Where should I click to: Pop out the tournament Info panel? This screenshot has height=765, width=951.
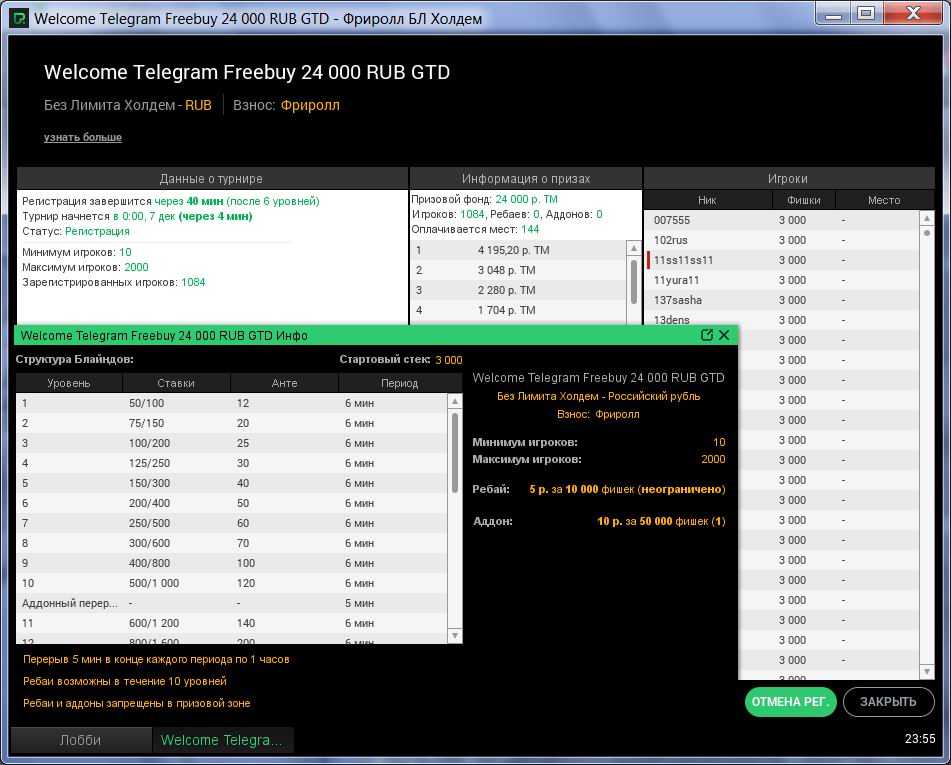(x=707, y=335)
